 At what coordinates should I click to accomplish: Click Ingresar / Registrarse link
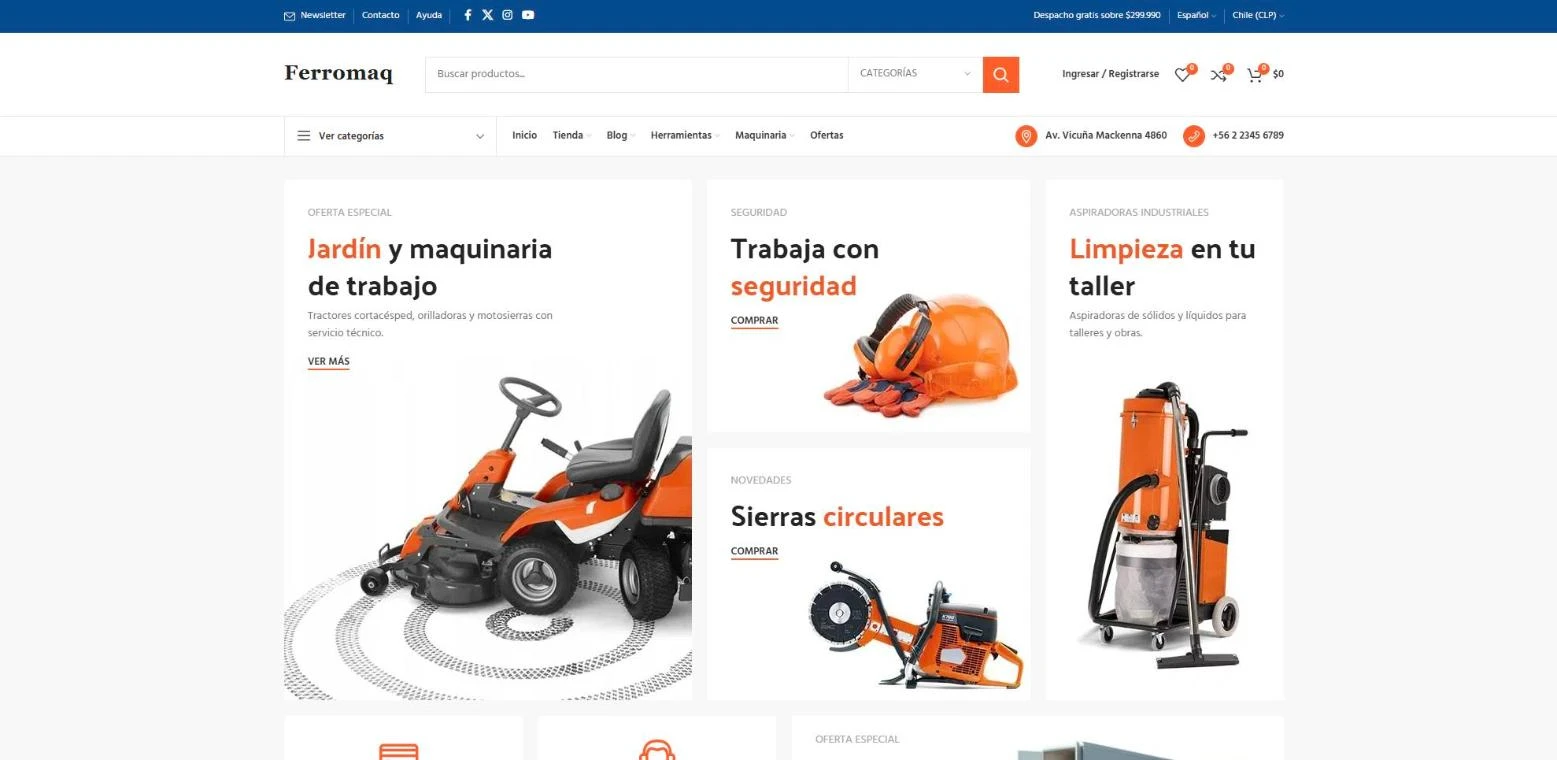coord(1110,74)
